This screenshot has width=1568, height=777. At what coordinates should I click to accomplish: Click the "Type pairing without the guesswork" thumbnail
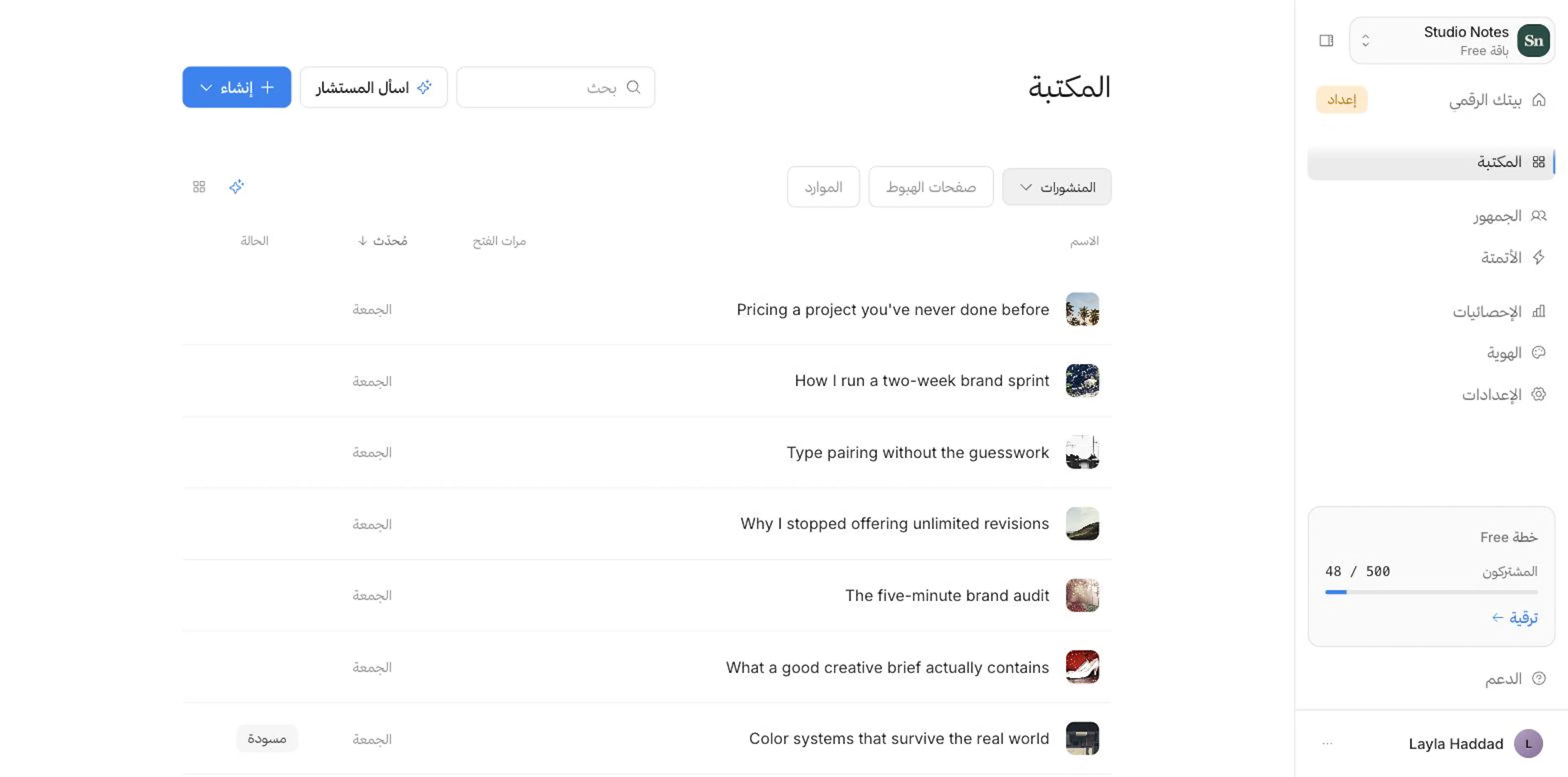coord(1082,453)
